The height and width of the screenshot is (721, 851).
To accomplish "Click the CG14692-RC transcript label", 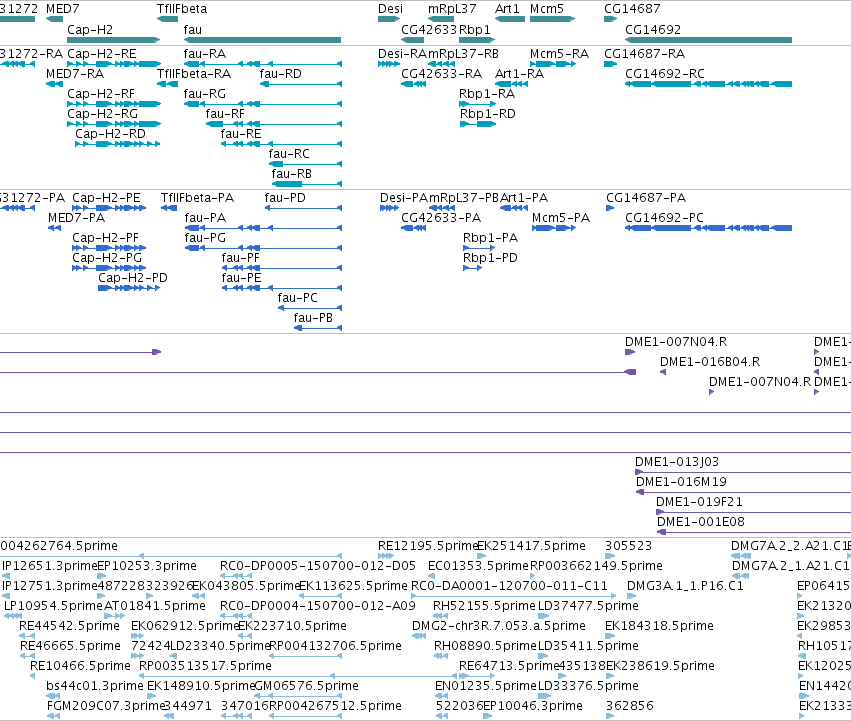I will tap(665, 74).
